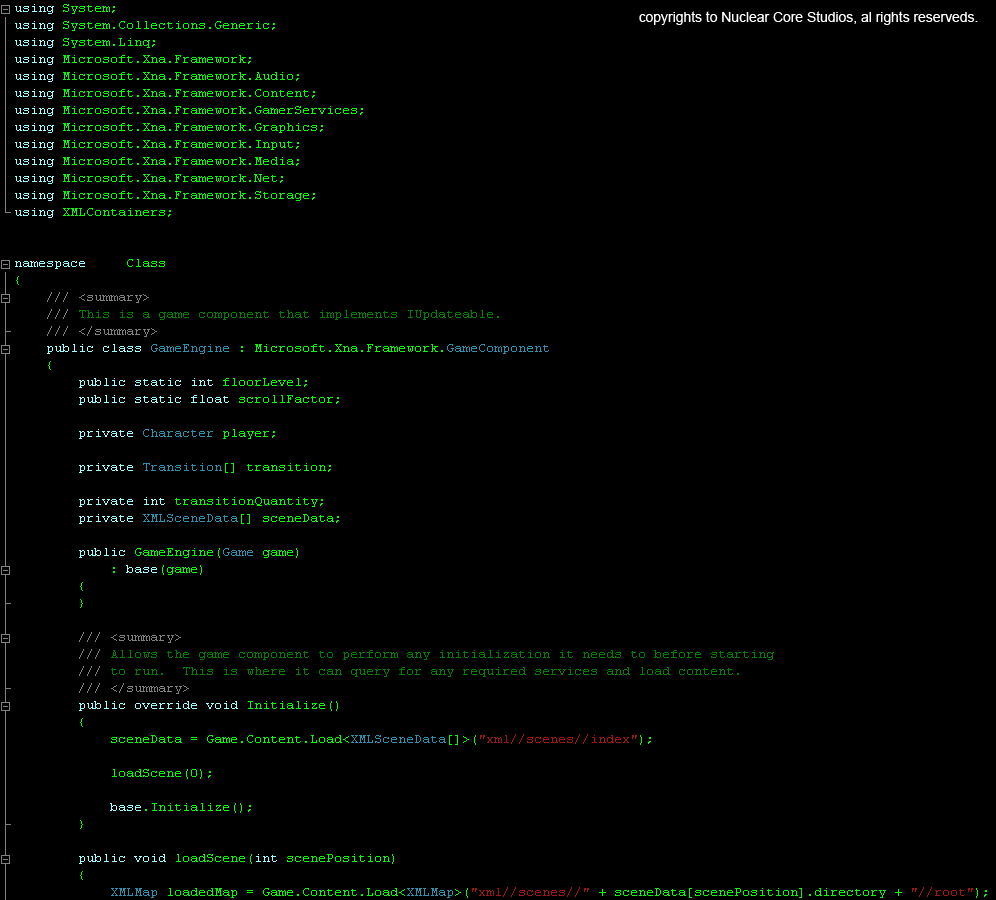Viewport: 996px width, 900px height.
Task: Click the string "xml//scenes//index"
Action: click(x=558, y=740)
